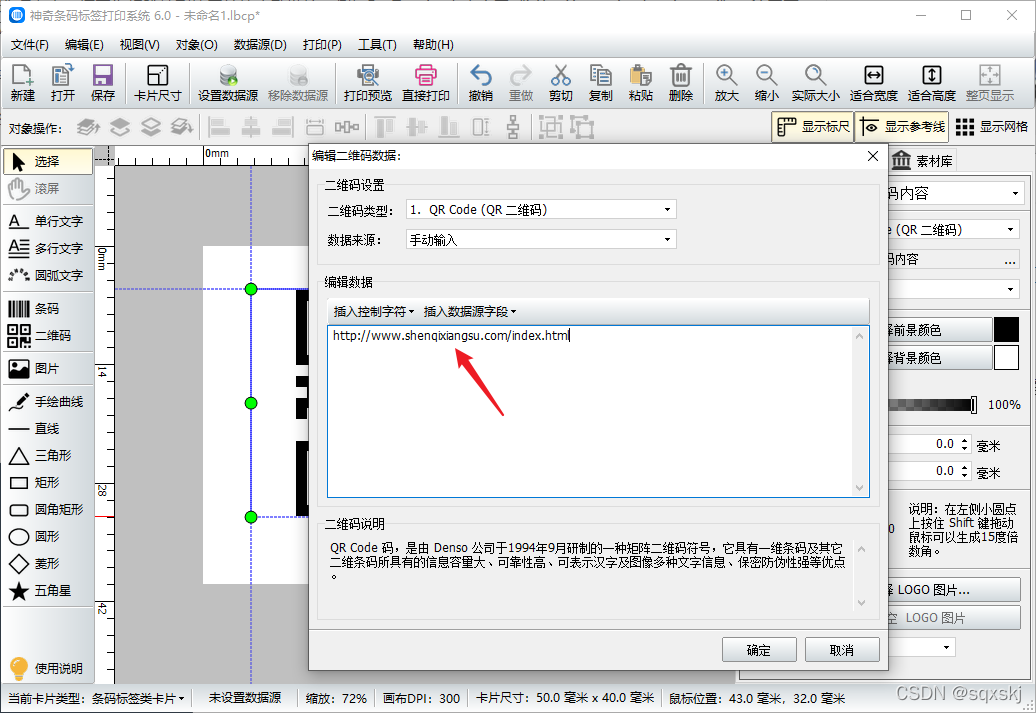Click the 100% opacity slider handle

coord(973,404)
